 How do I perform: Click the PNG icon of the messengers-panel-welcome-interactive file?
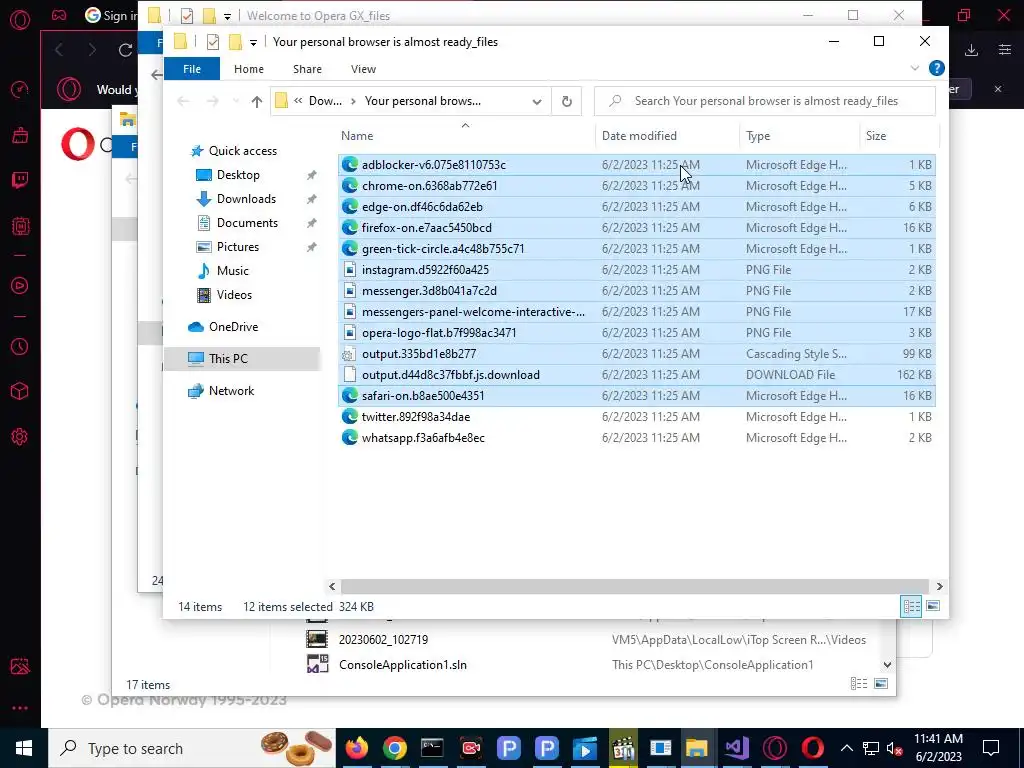coord(349,312)
